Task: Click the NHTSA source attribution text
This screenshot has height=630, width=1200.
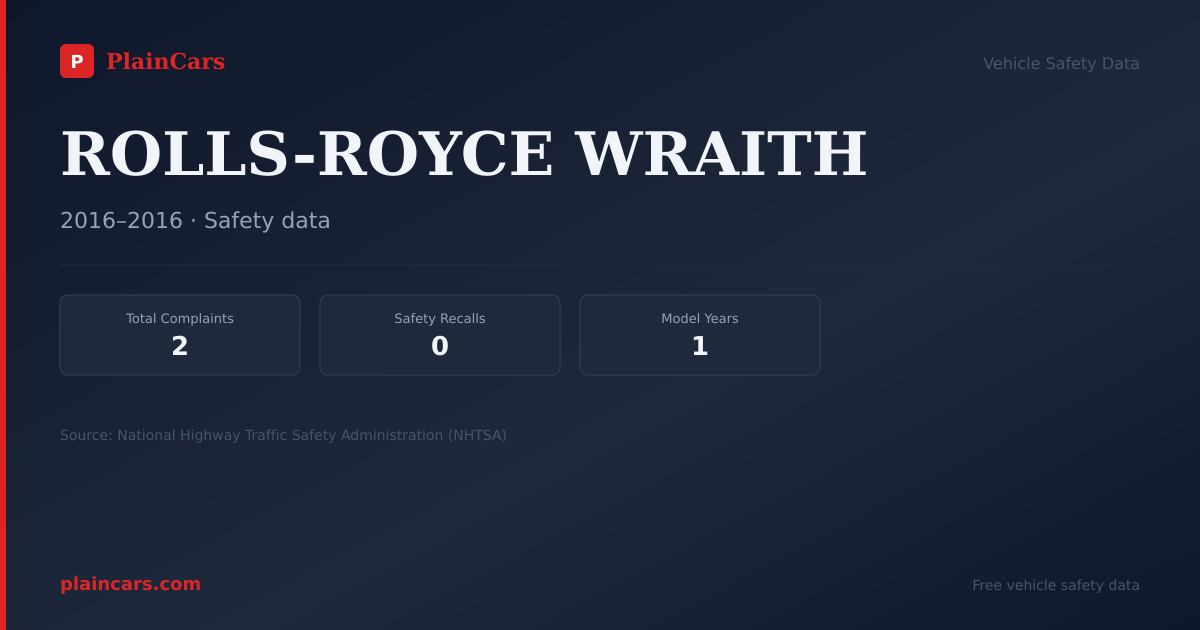Action: click(283, 435)
